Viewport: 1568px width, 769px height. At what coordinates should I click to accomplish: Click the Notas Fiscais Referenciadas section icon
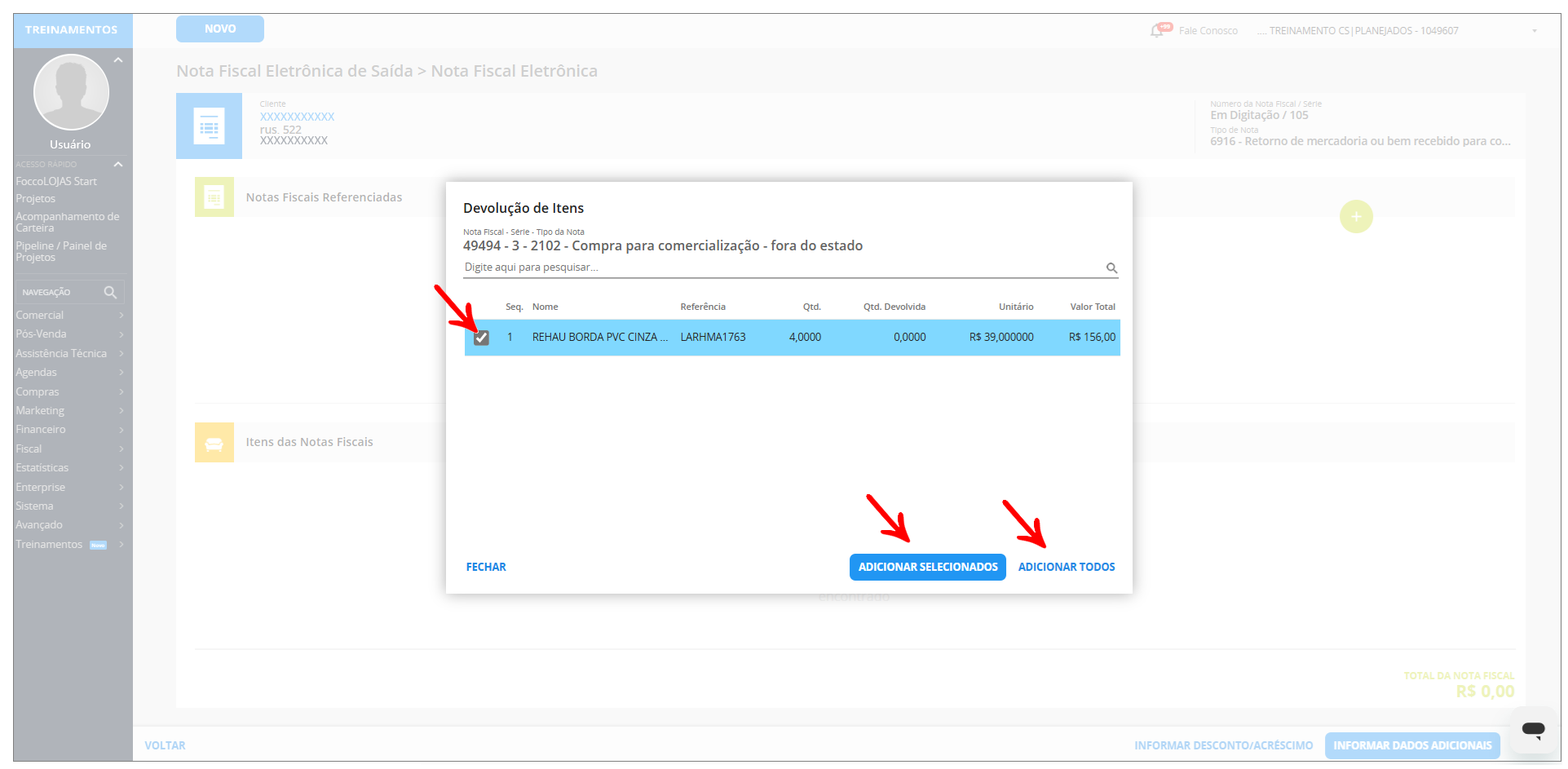[x=214, y=197]
